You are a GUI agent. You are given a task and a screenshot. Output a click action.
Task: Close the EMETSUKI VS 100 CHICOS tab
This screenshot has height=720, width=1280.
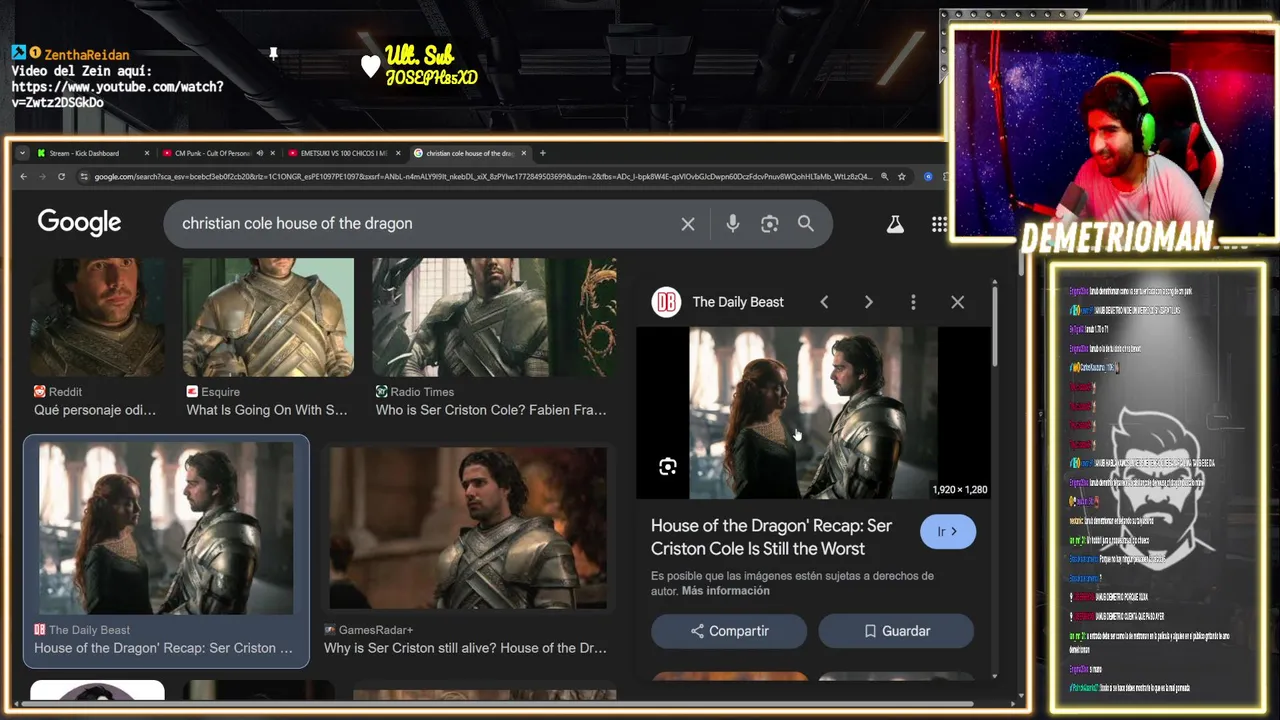coord(398,153)
